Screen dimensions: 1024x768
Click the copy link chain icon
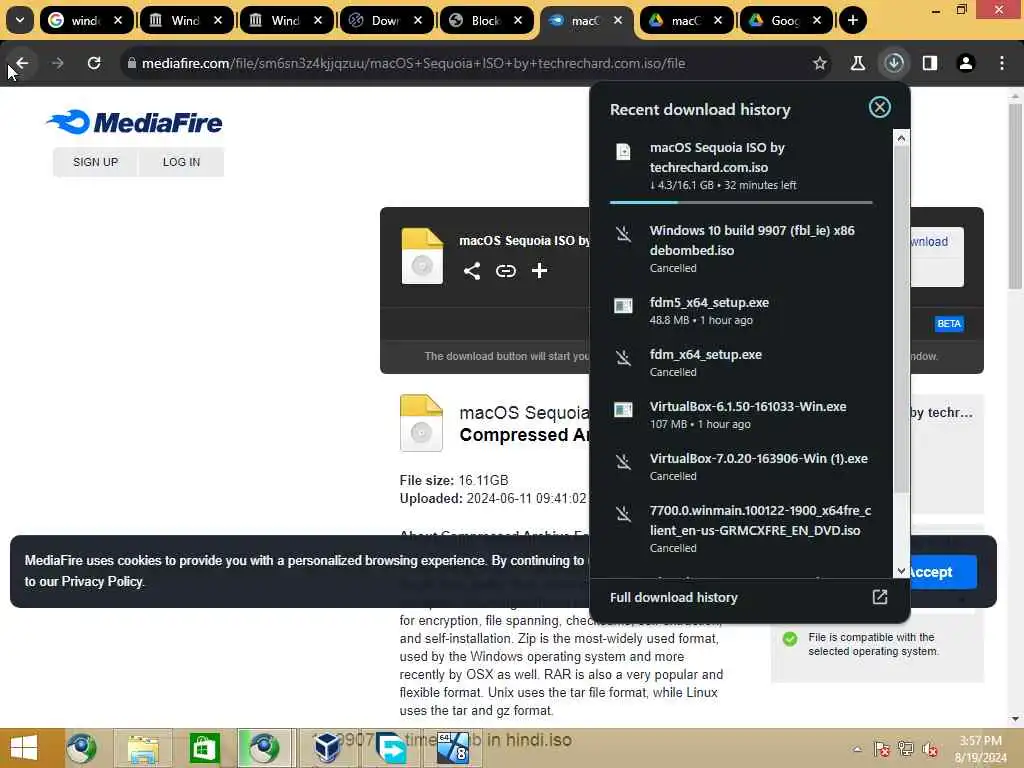tap(505, 270)
